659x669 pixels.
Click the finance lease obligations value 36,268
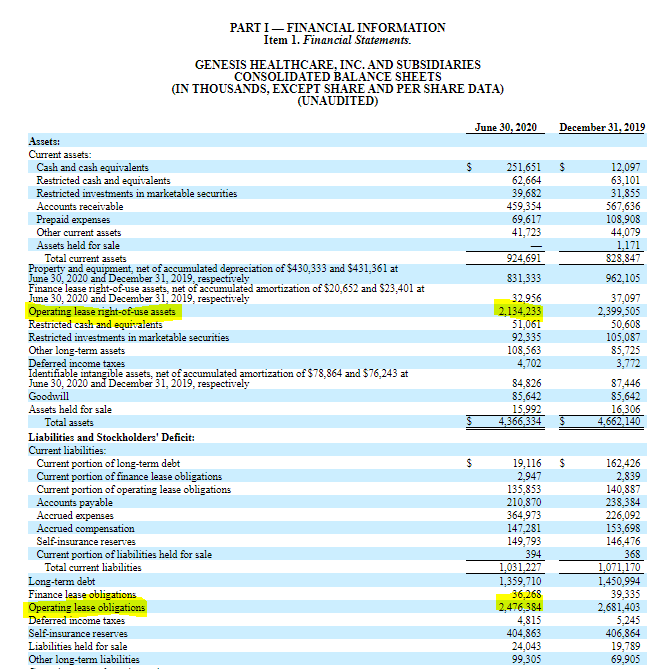click(x=526, y=594)
